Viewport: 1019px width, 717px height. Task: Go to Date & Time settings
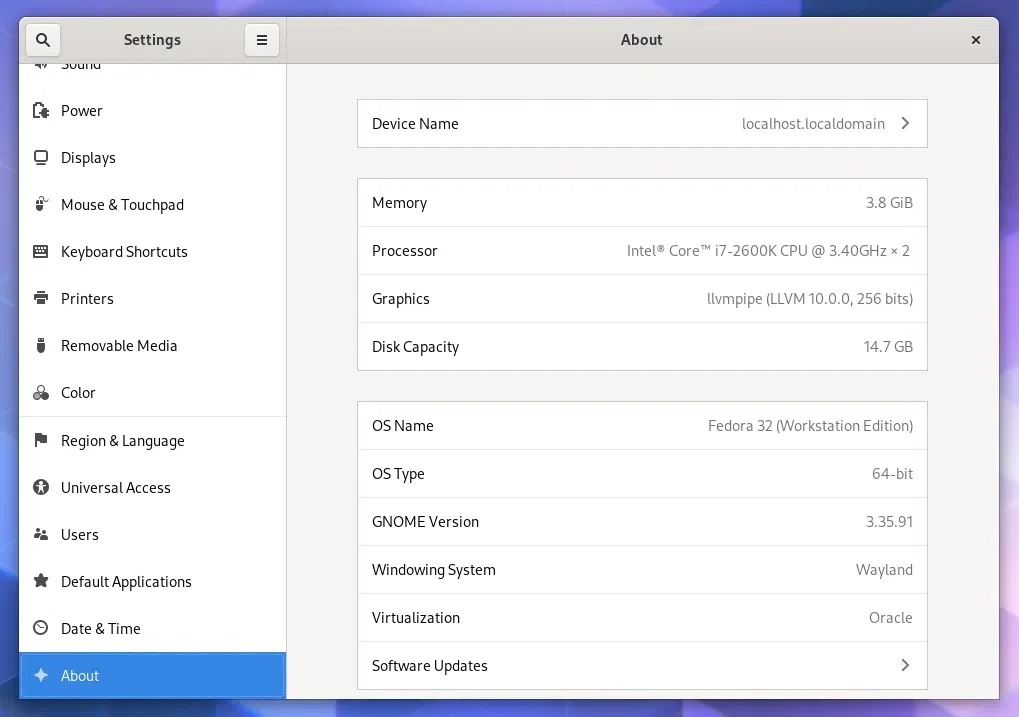pyautogui.click(x=153, y=629)
